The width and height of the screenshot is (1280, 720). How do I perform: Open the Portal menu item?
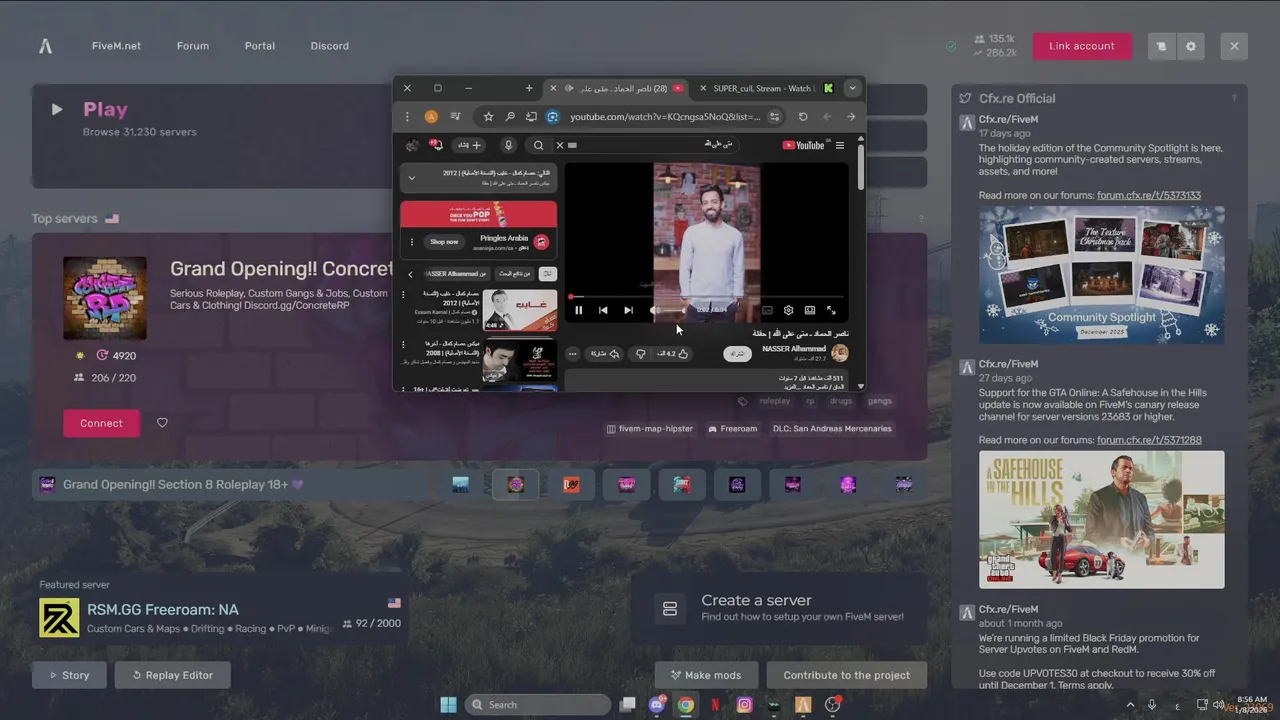pyautogui.click(x=260, y=46)
